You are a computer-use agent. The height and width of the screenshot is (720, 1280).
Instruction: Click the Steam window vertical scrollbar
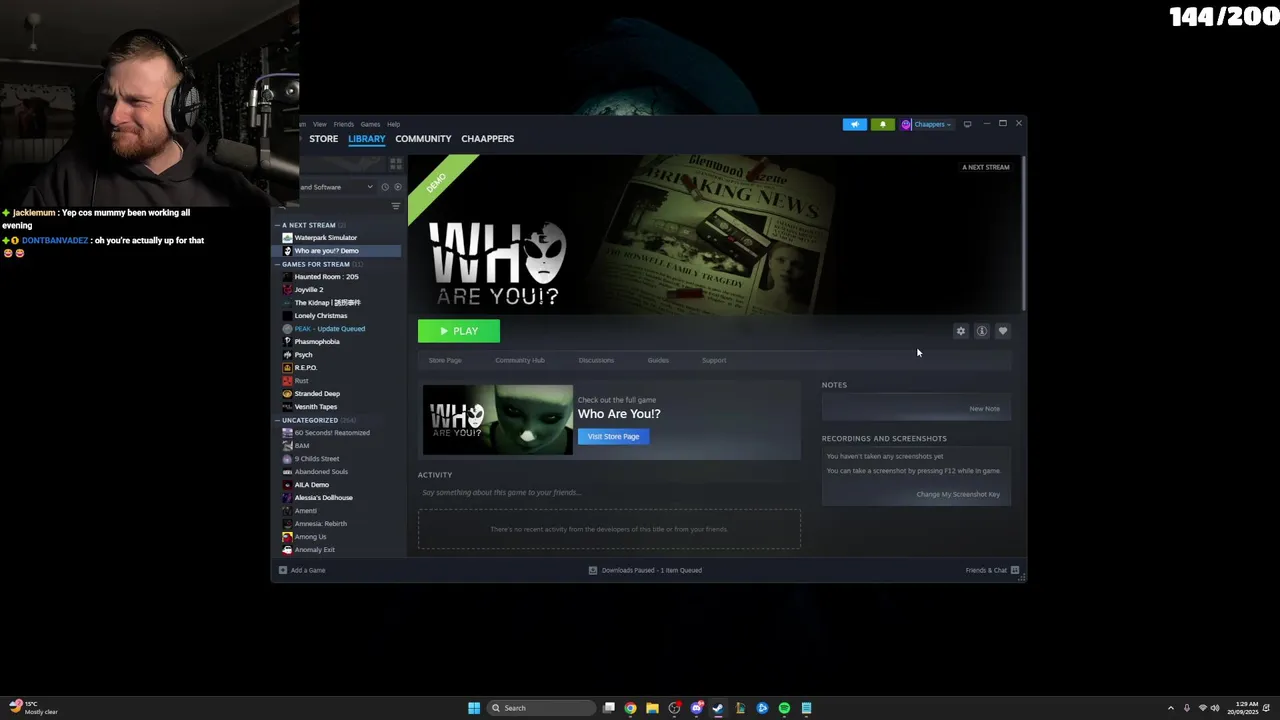click(1022, 232)
